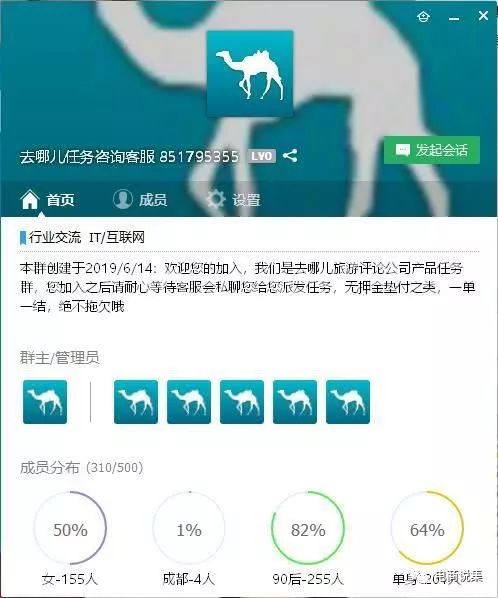Click the 64% singles distribution ring
Image resolution: width=498 pixels, height=598 pixels.
click(427, 528)
